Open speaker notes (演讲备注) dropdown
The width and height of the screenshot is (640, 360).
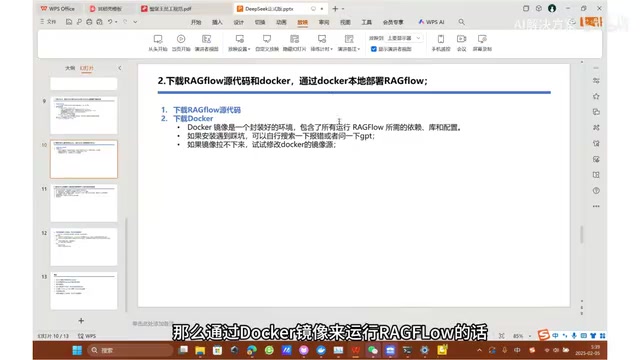click(x=349, y=43)
